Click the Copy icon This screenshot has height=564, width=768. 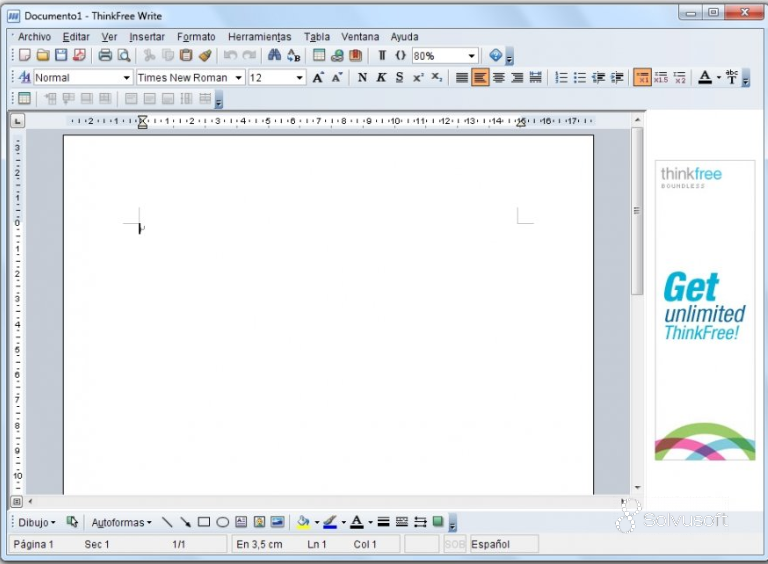pyautogui.click(x=168, y=55)
